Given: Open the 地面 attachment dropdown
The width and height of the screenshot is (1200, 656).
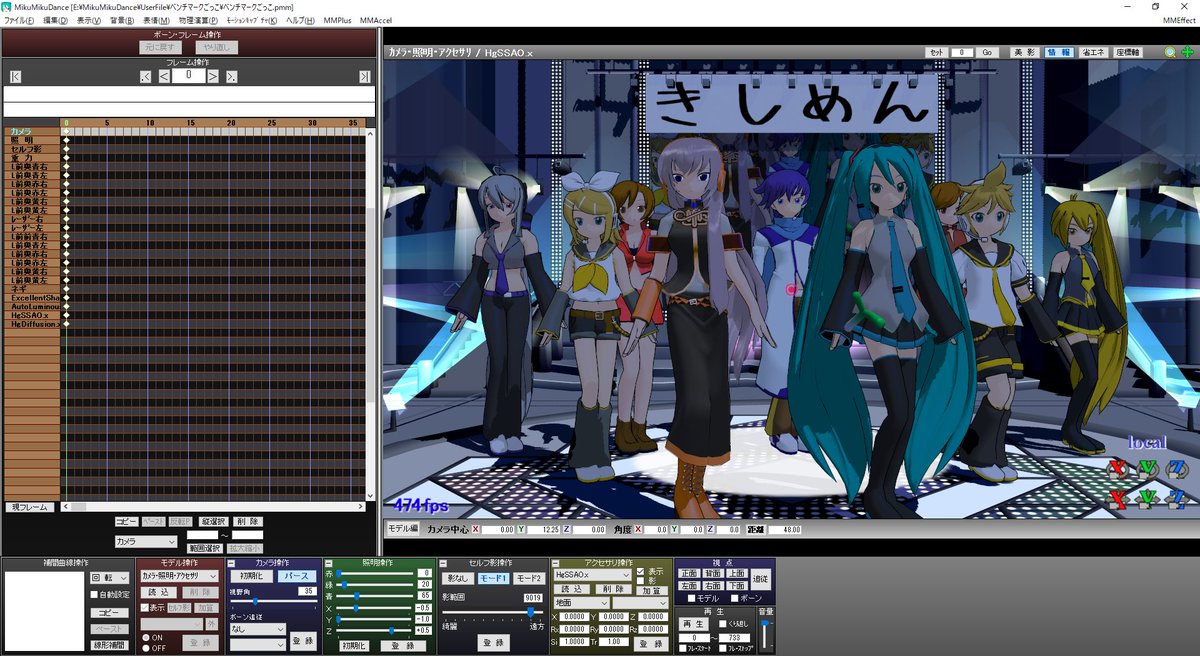Looking at the screenshot, I should coord(581,603).
